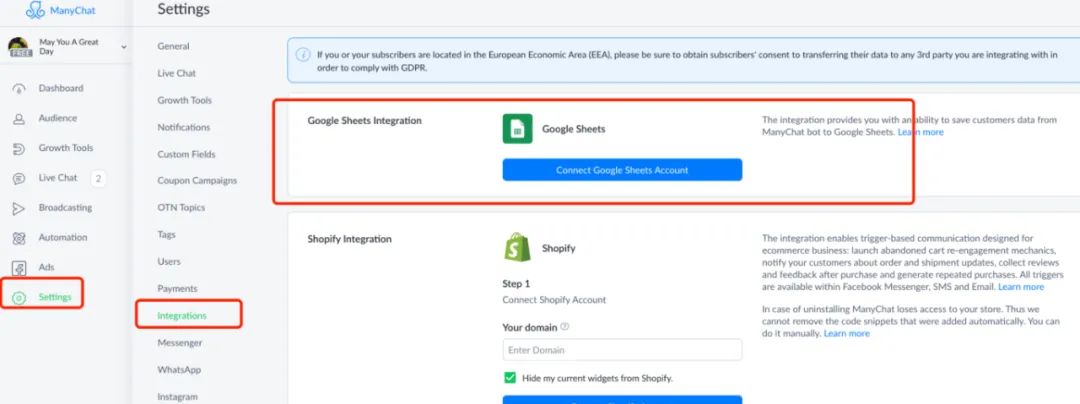This screenshot has width=1080, height=404.
Task: Click the Audience person icon
Action: pos(19,118)
